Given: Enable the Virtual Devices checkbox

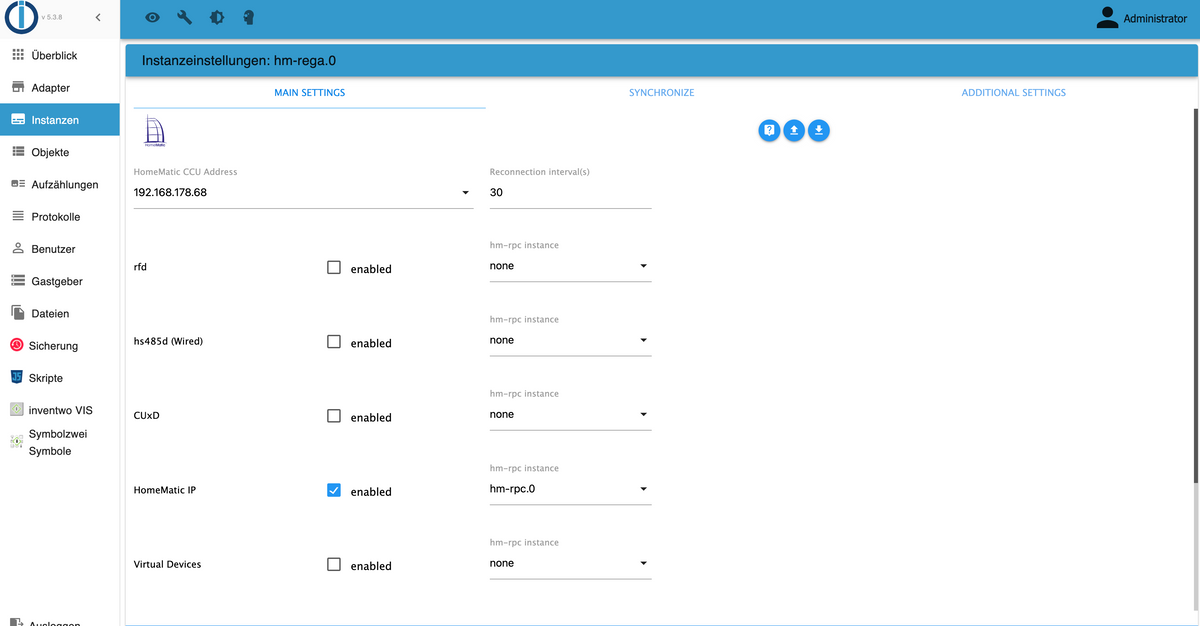Looking at the screenshot, I should click(x=334, y=564).
